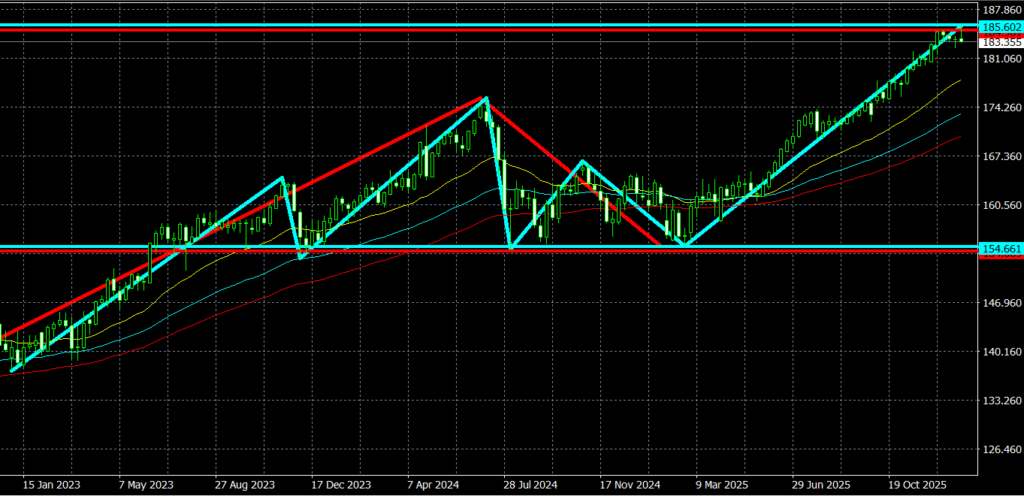Screen dimensions: 1024x496
Task: Click the 19 Oct 2025 date label
Action: pyautogui.click(x=920, y=483)
